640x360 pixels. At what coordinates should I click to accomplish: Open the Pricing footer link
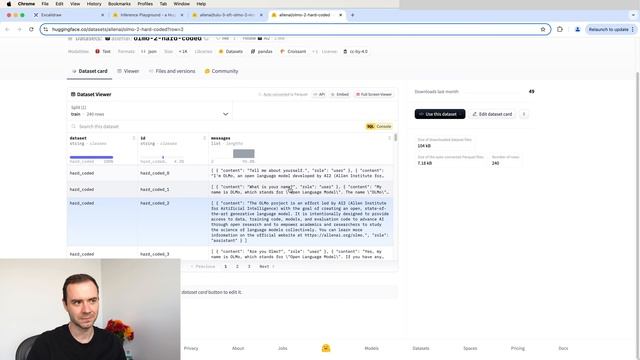518,348
